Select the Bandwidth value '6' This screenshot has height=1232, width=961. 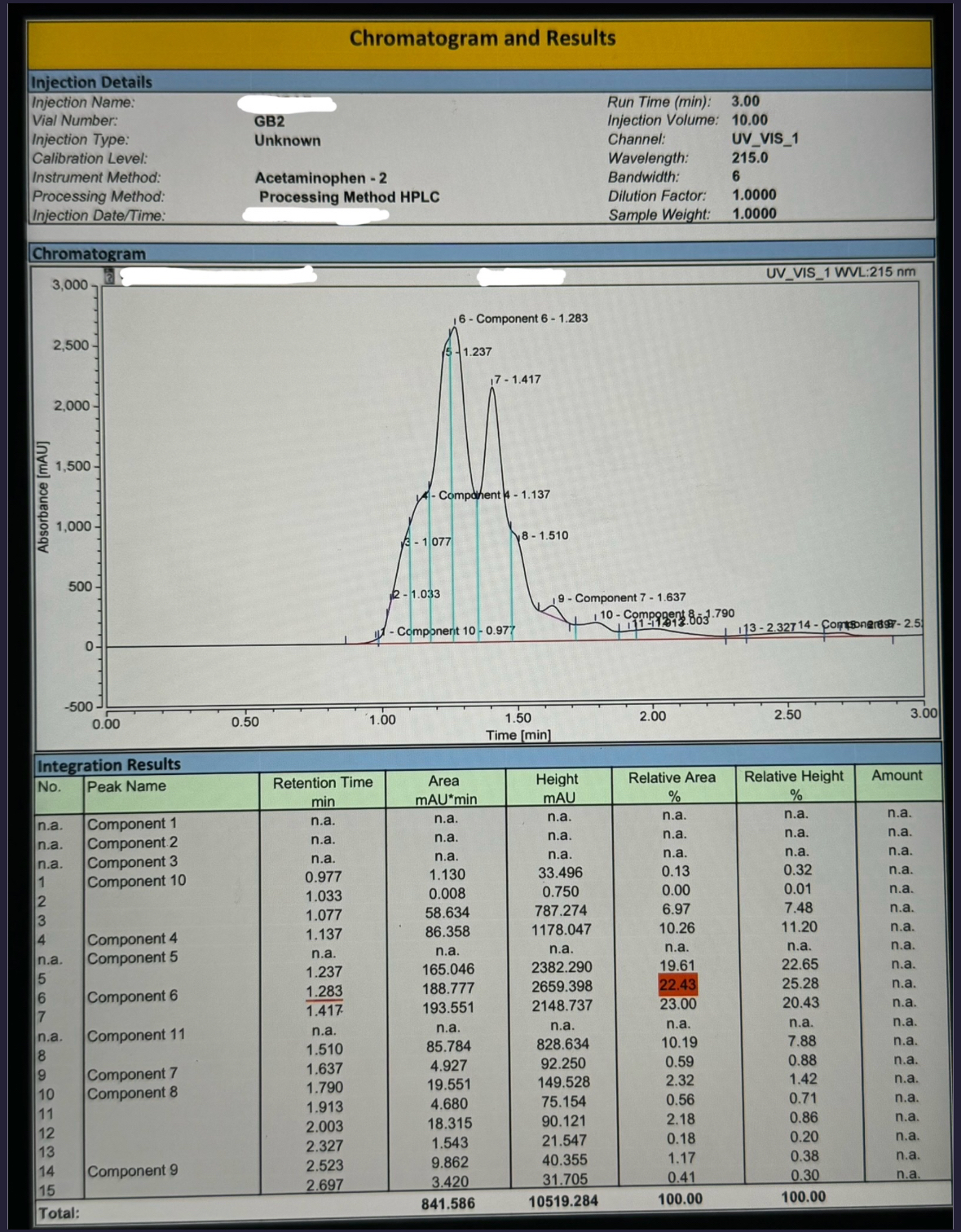(x=735, y=176)
